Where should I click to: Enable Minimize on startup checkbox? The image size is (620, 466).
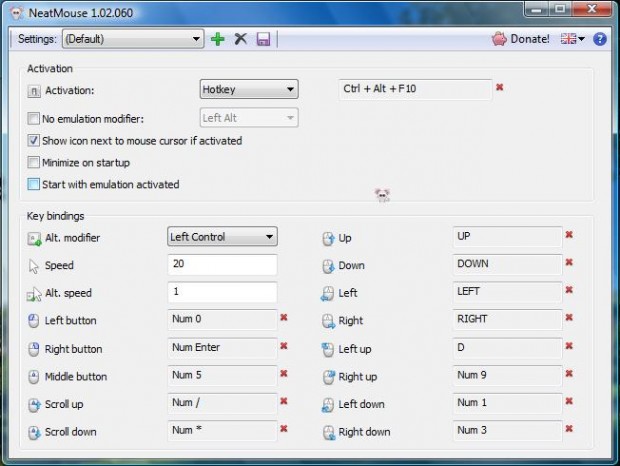click(x=35, y=162)
